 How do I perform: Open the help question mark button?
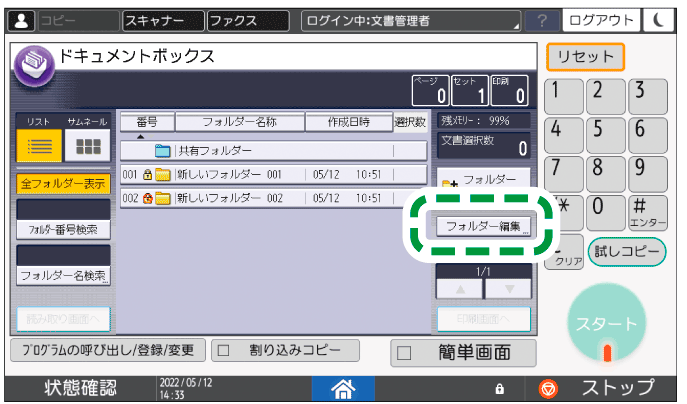point(542,21)
